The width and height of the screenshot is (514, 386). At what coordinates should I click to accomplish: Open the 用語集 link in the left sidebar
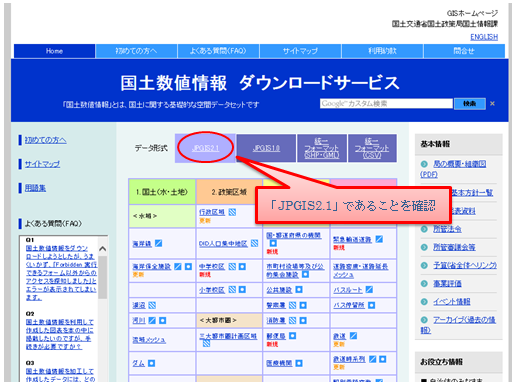click(x=35, y=188)
